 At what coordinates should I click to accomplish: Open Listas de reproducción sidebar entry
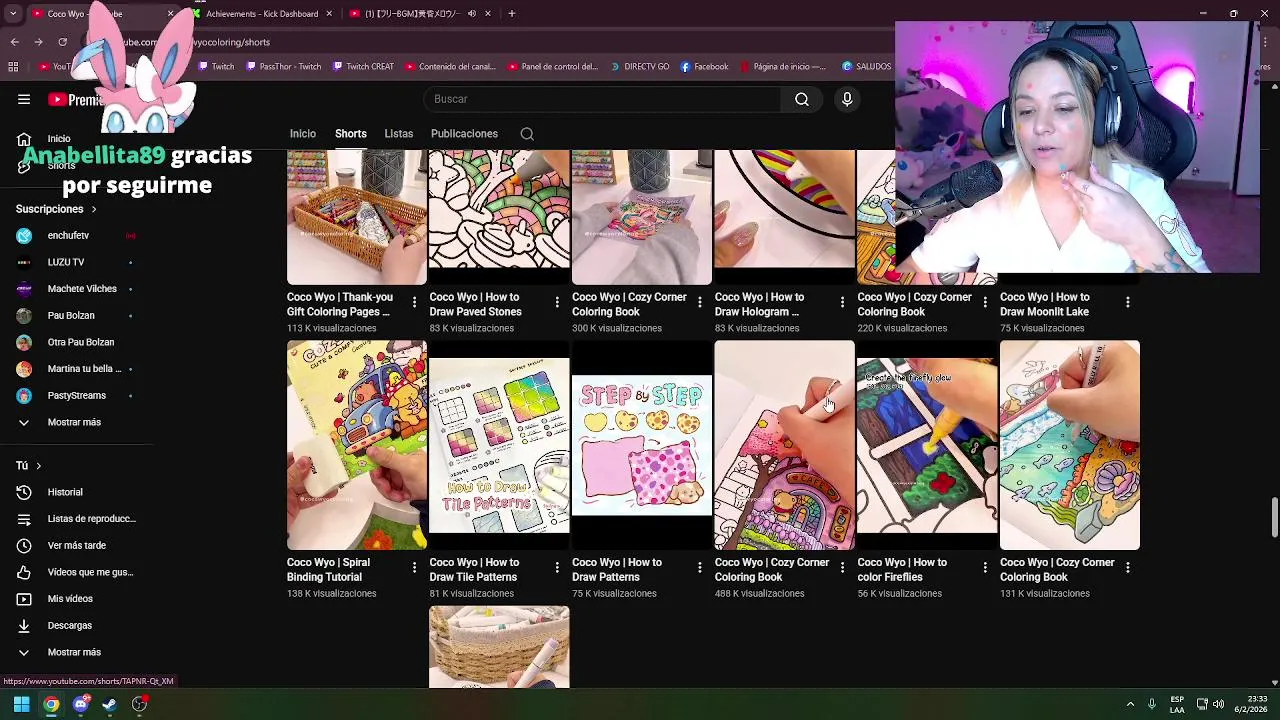[x=76, y=519]
